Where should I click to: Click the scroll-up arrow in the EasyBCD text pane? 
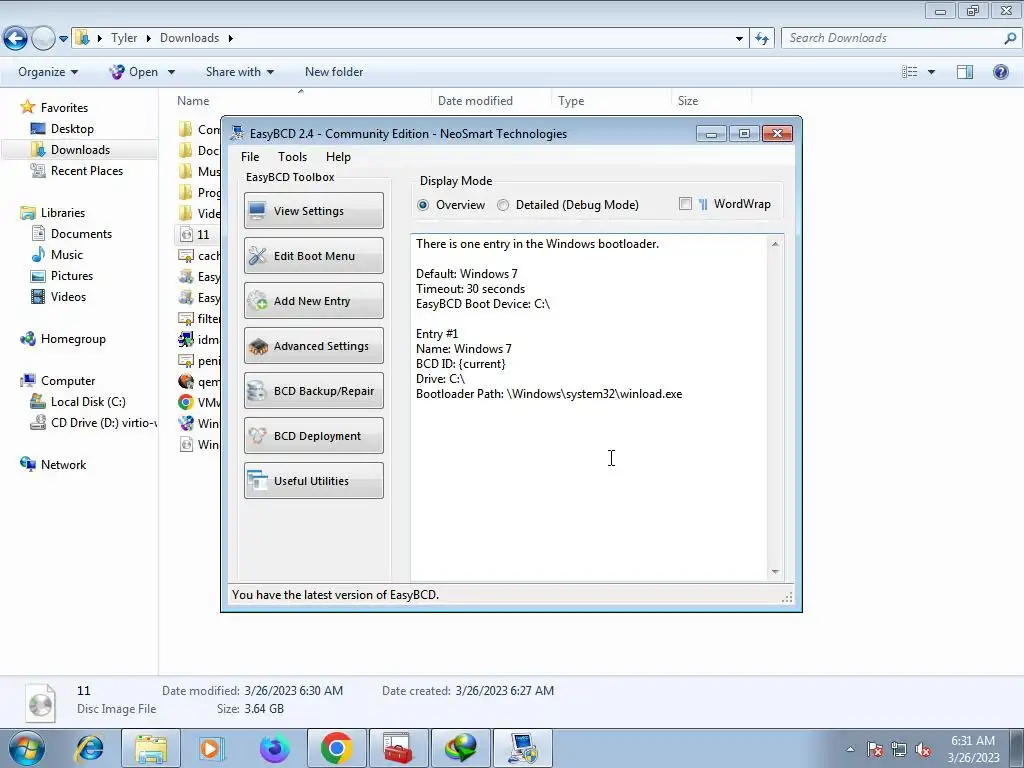775,244
